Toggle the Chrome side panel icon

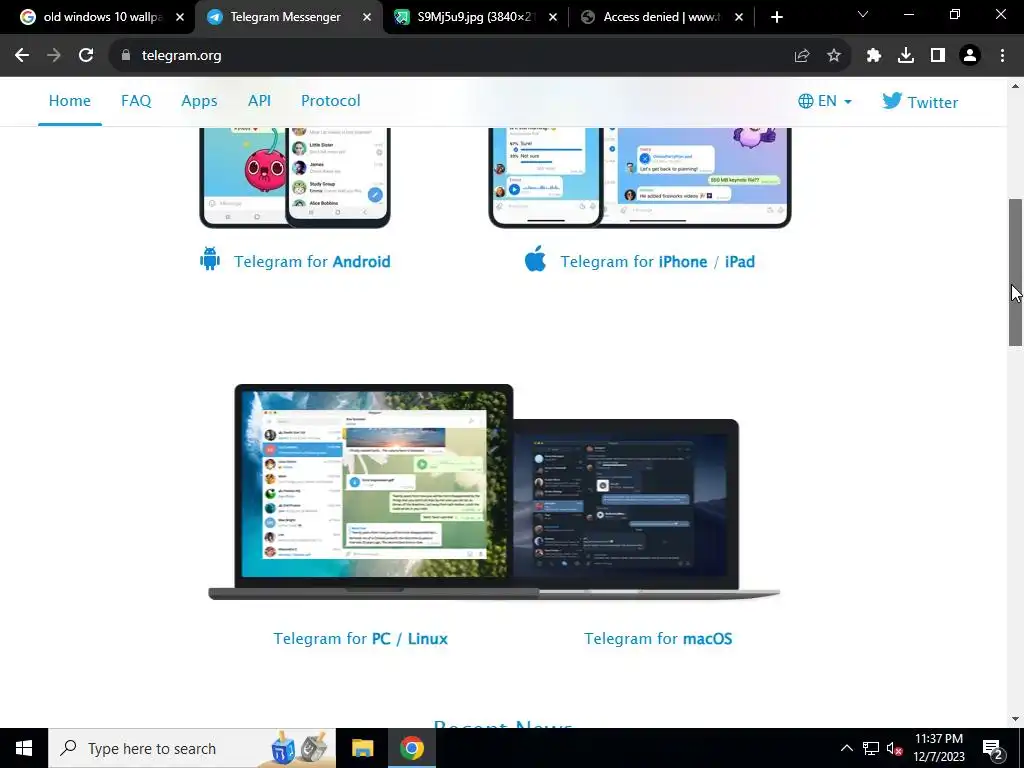(x=938, y=56)
